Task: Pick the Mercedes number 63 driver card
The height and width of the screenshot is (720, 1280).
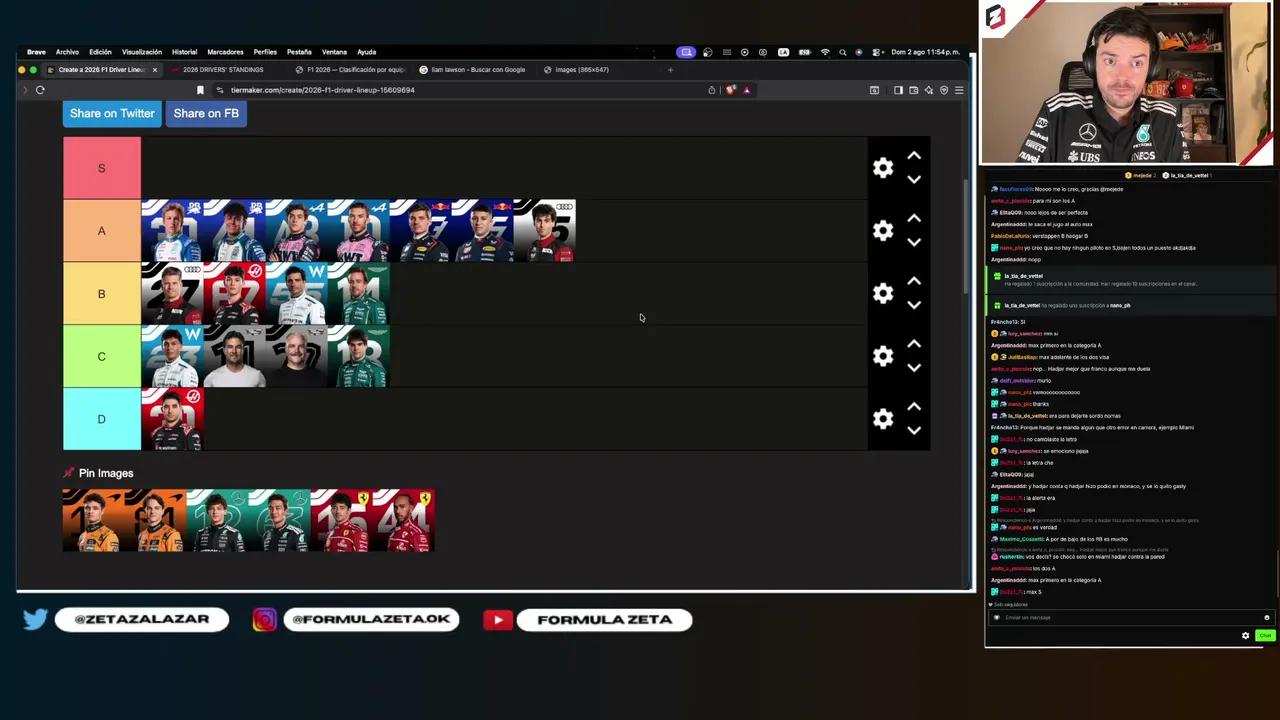Action: pos(279,520)
